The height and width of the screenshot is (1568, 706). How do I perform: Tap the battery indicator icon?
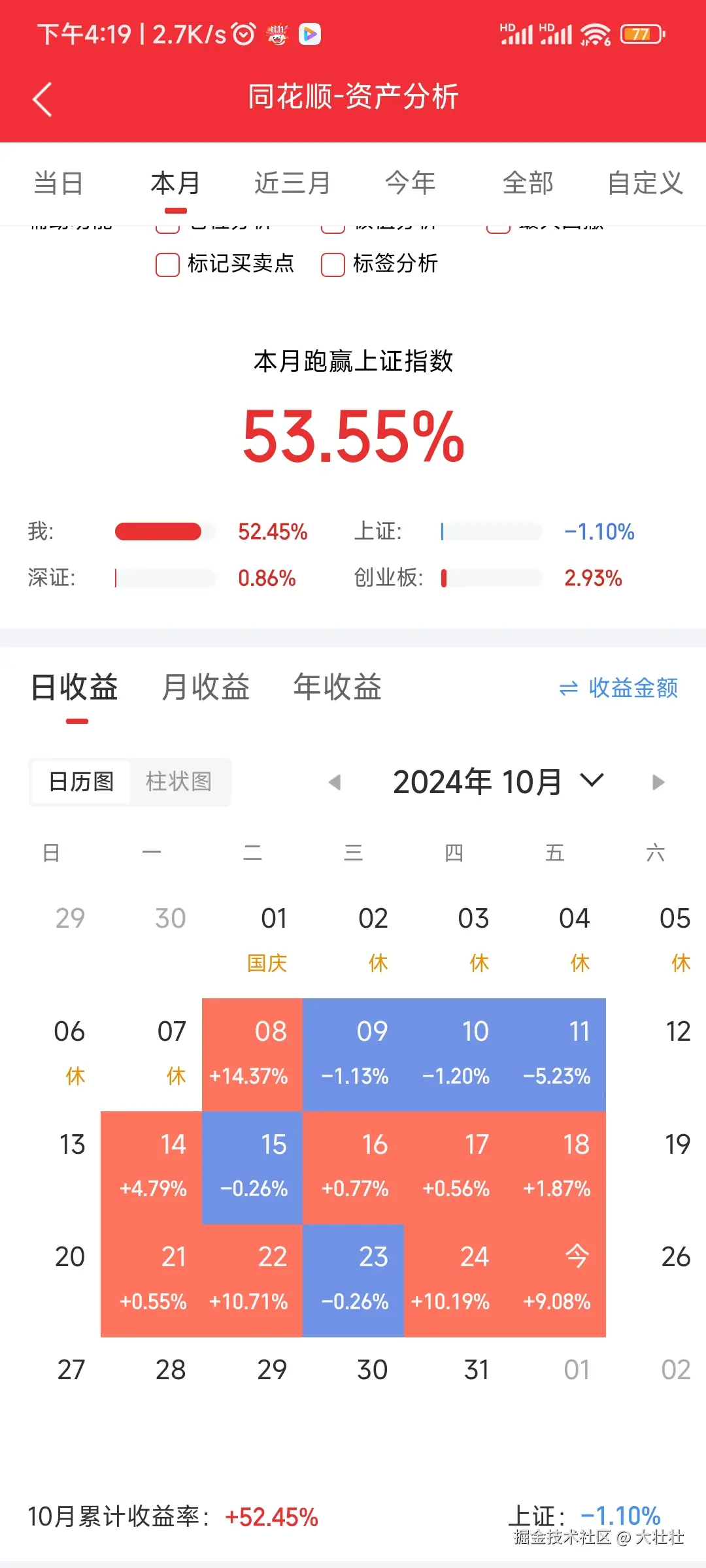642,34
